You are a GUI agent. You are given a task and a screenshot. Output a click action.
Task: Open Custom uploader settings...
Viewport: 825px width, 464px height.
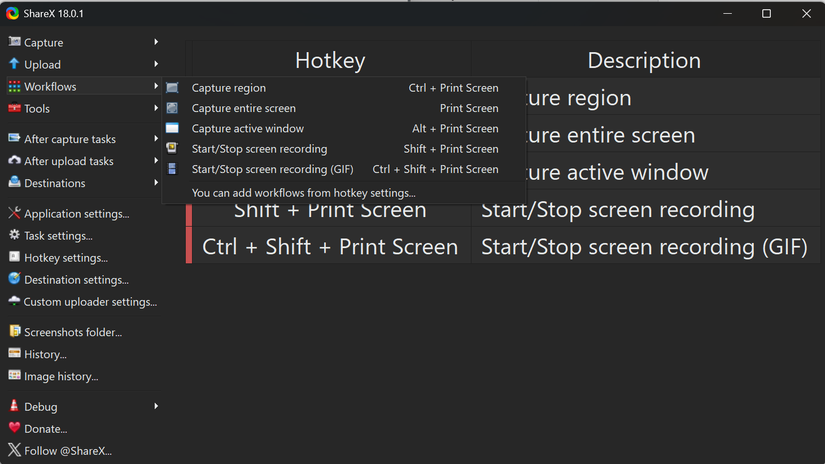[82, 302]
